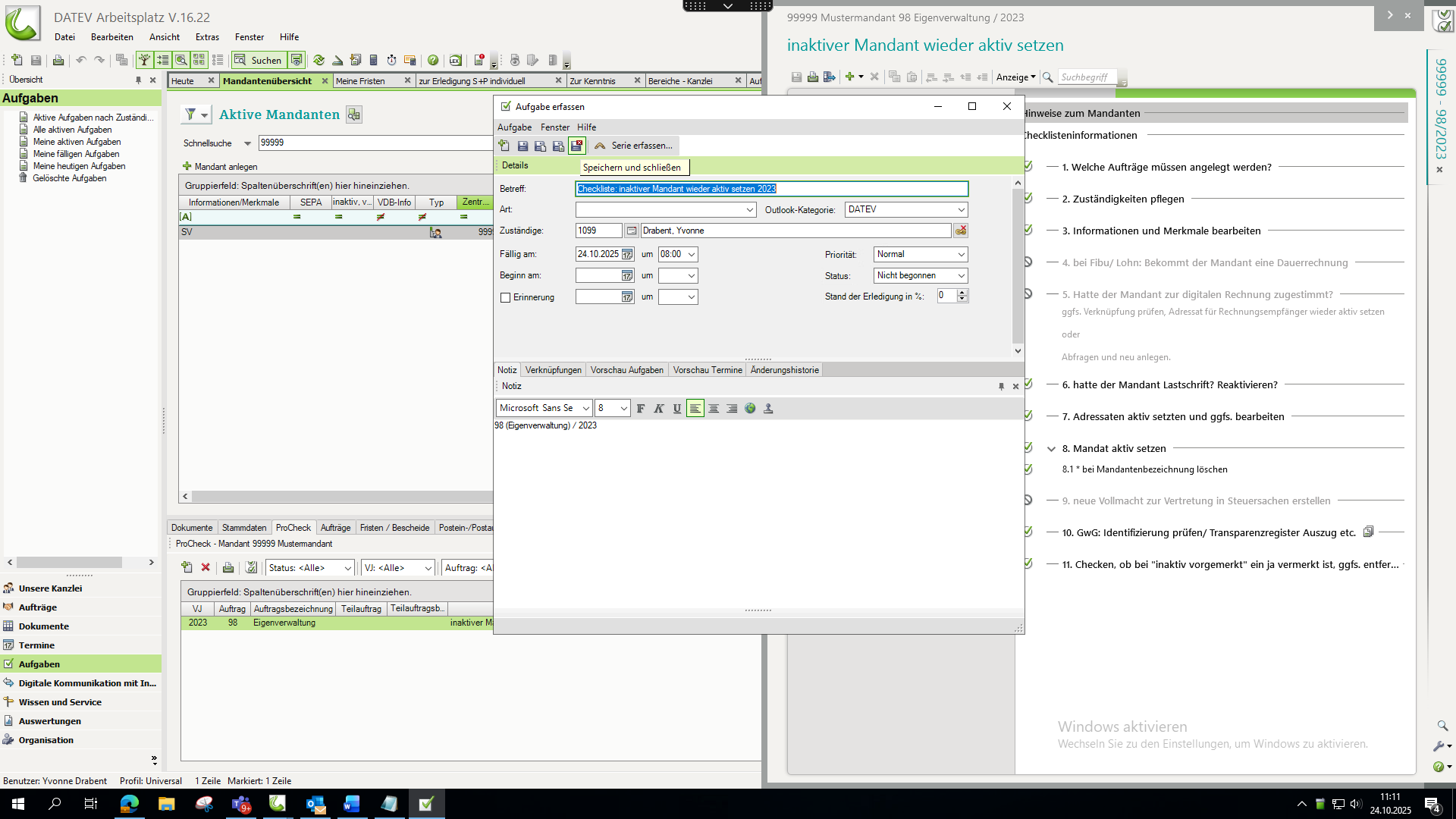
Task: Click the remove Zuständige link icon
Action: coord(961,231)
